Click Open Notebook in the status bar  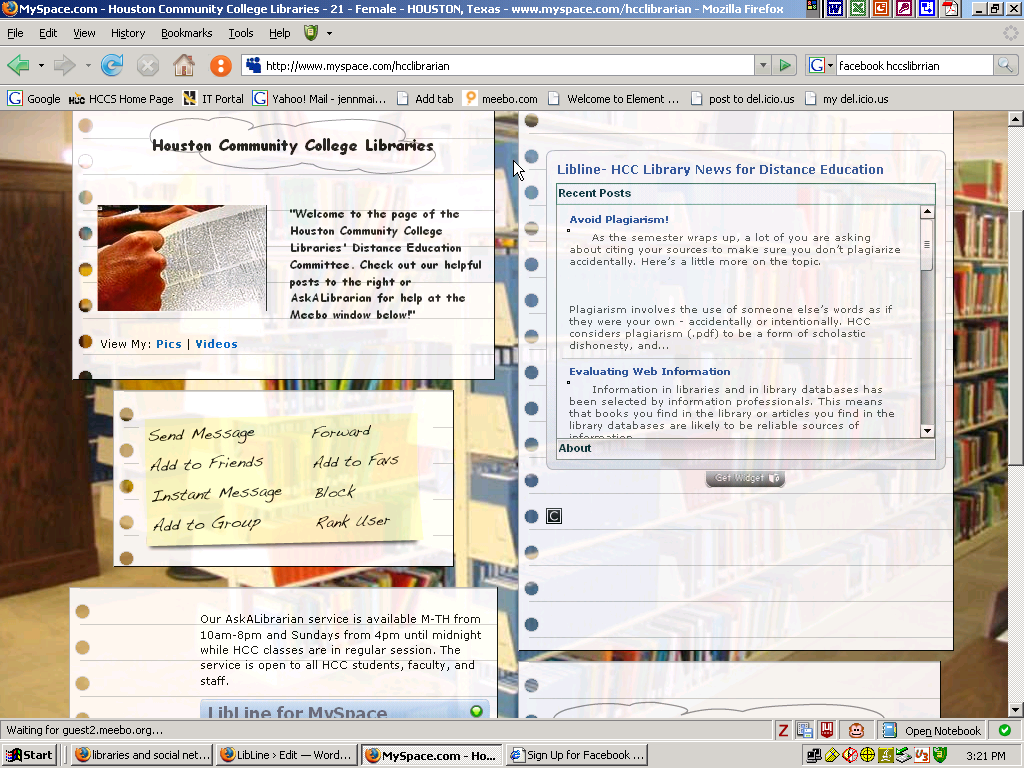pyautogui.click(x=932, y=730)
